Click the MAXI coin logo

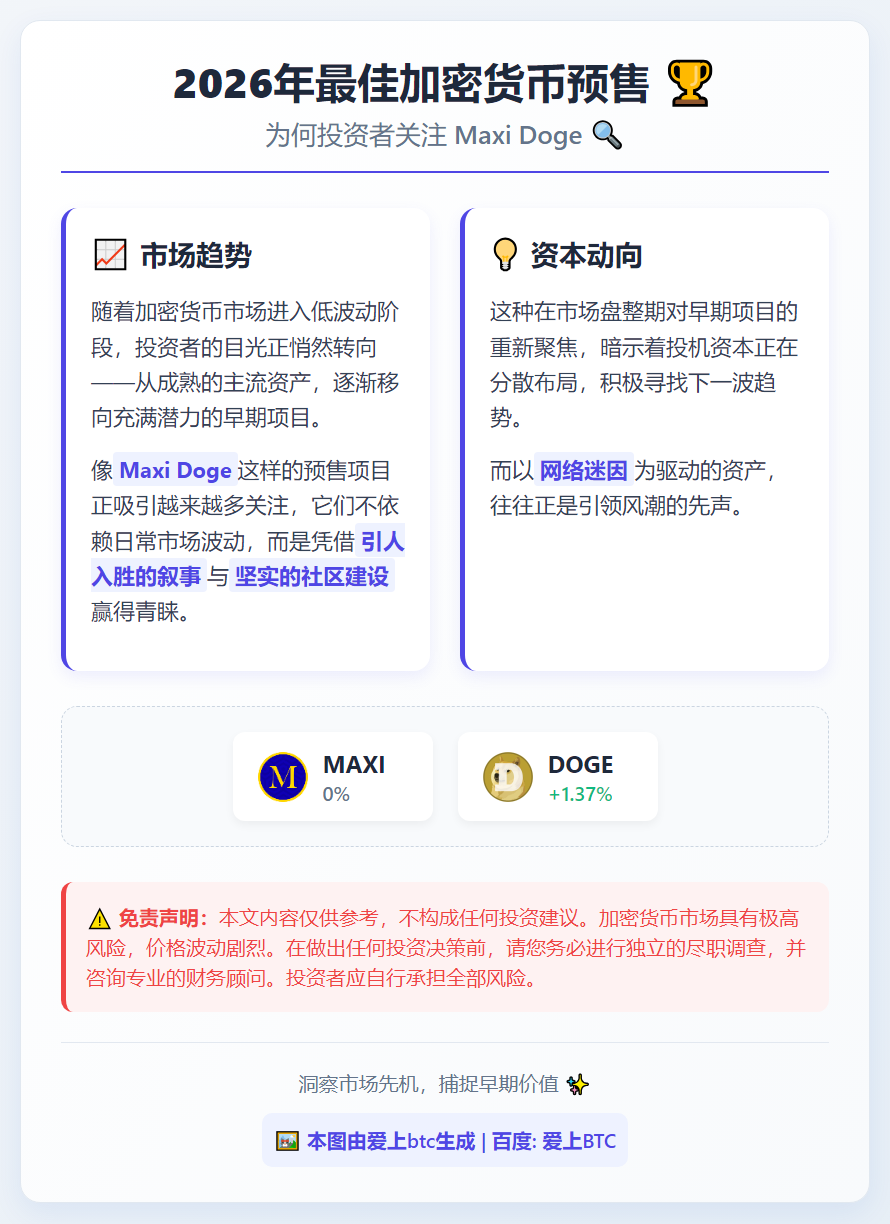coord(283,777)
